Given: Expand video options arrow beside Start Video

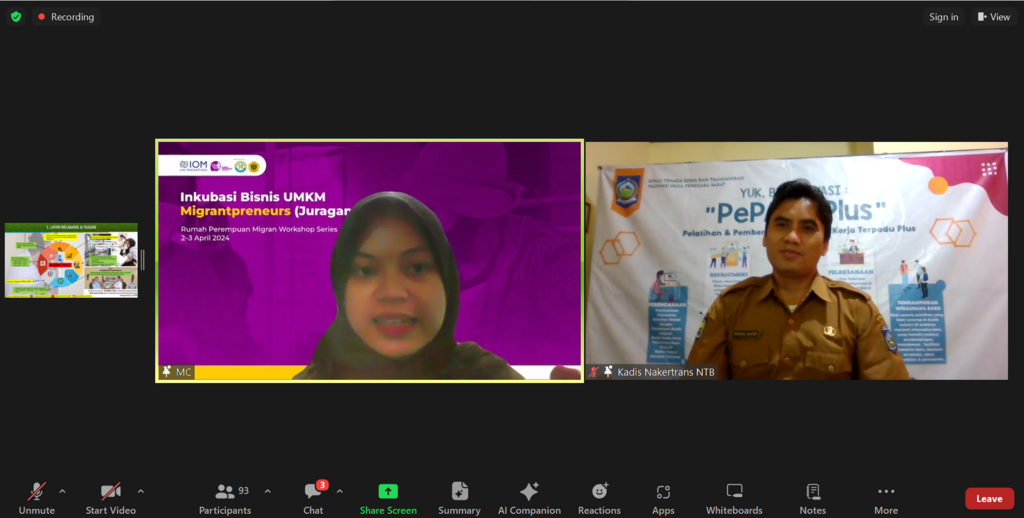Looking at the screenshot, I should point(140,491).
